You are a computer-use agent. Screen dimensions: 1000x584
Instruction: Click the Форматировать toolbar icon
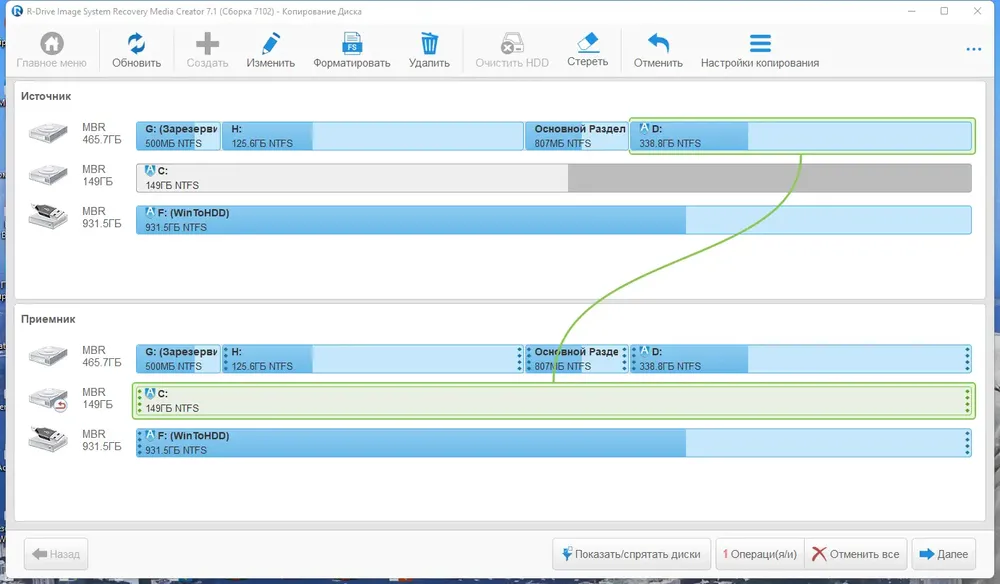pyautogui.click(x=351, y=43)
